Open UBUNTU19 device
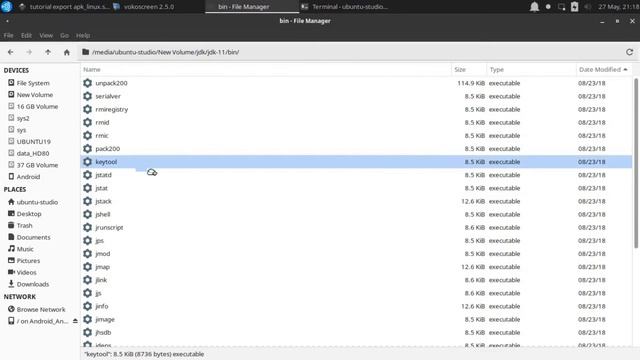The image size is (640, 360). pyautogui.click(x=33, y=142)
